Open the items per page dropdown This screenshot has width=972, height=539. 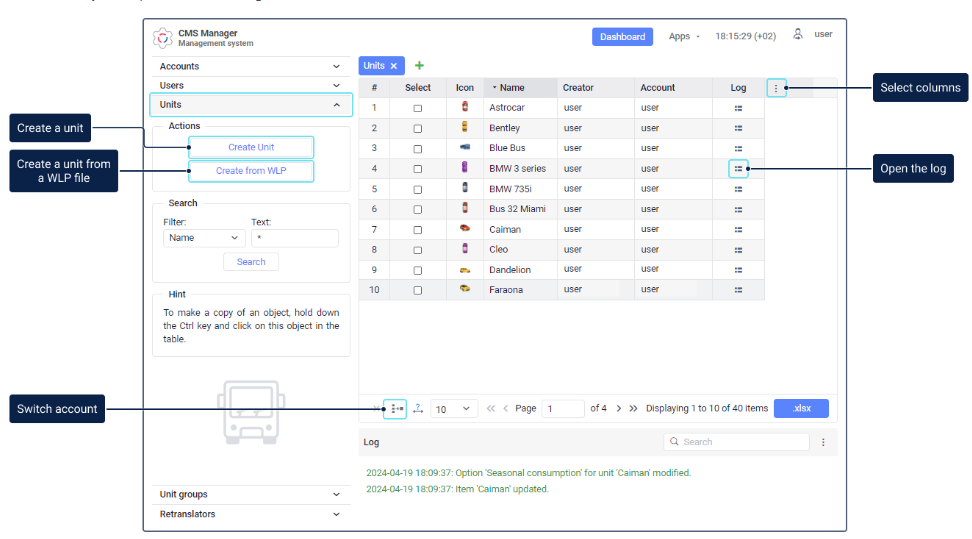454,409
